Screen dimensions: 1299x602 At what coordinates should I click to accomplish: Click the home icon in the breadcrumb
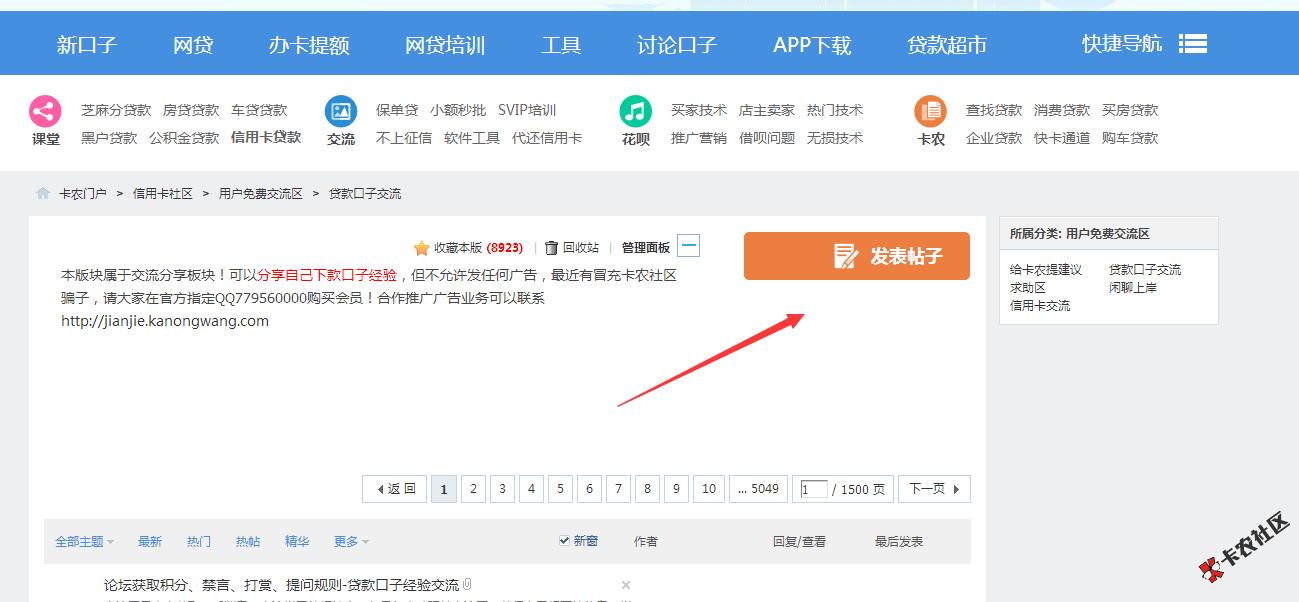(x=43, y=194)
